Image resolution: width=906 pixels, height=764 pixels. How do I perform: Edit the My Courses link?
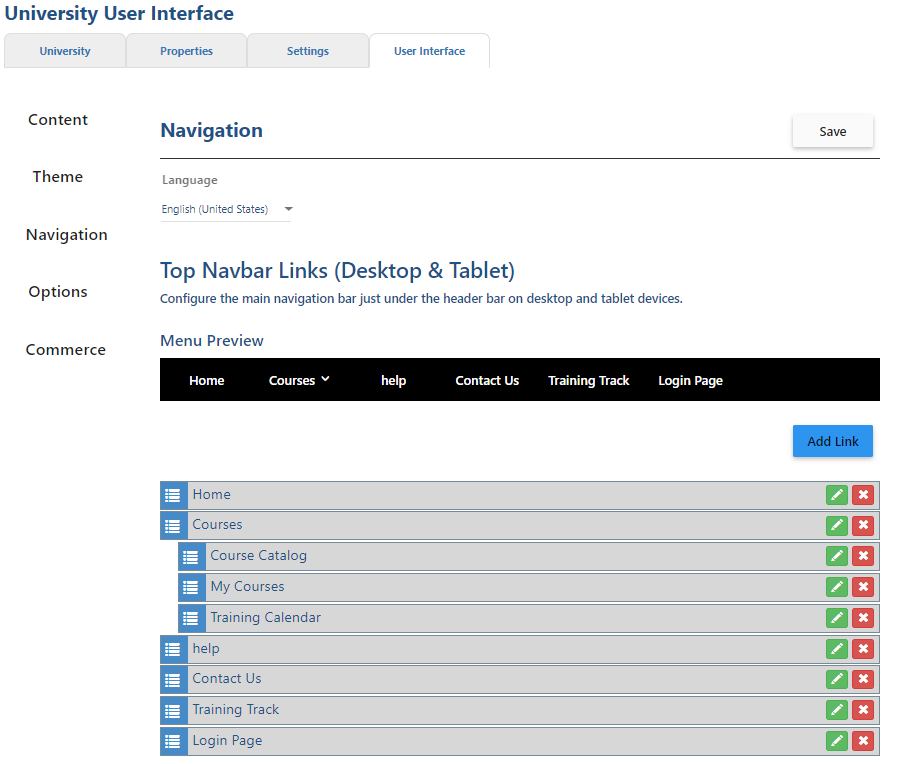pos(836,587)
